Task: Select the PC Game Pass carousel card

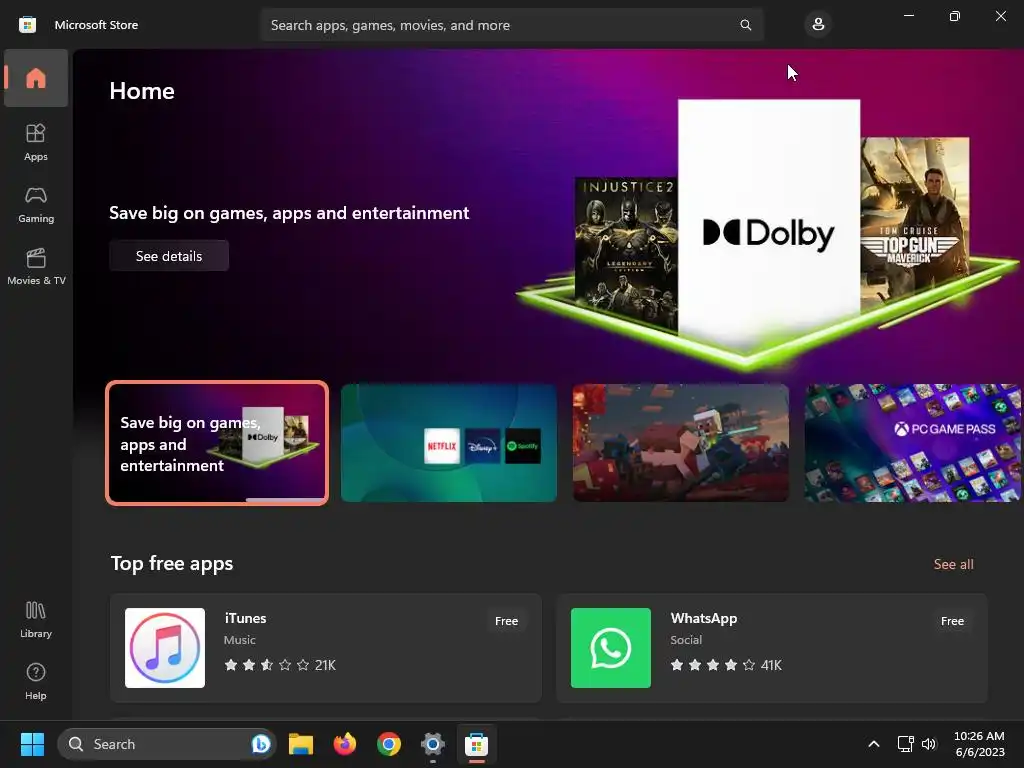Action: [913, 443]
